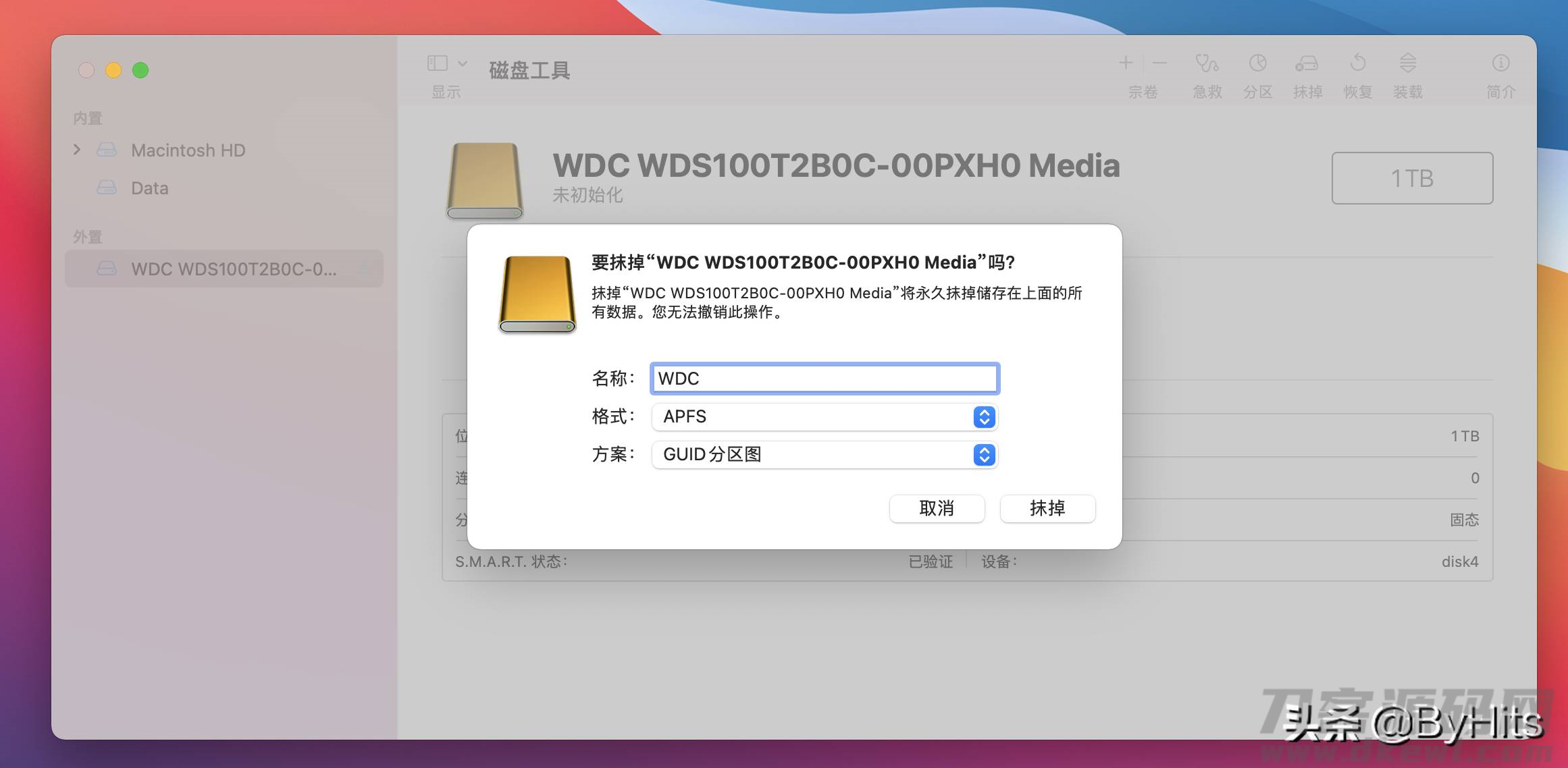
Task: Click the eject icon beside WDC sidebar disk
Action: [x=364, y=269]
